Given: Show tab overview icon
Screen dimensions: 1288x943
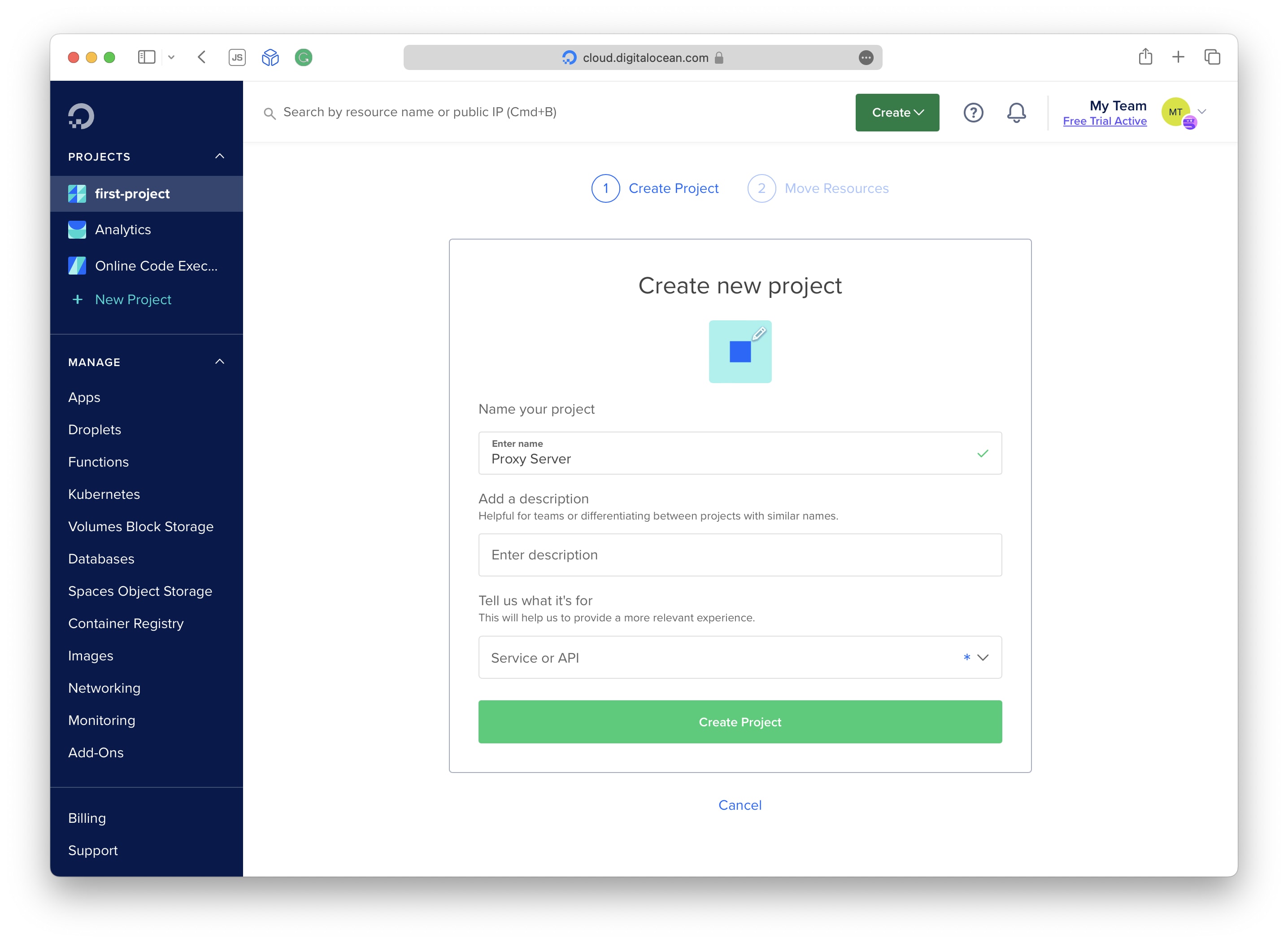Looking at the screenshot, I should [x=1212, y=57].
